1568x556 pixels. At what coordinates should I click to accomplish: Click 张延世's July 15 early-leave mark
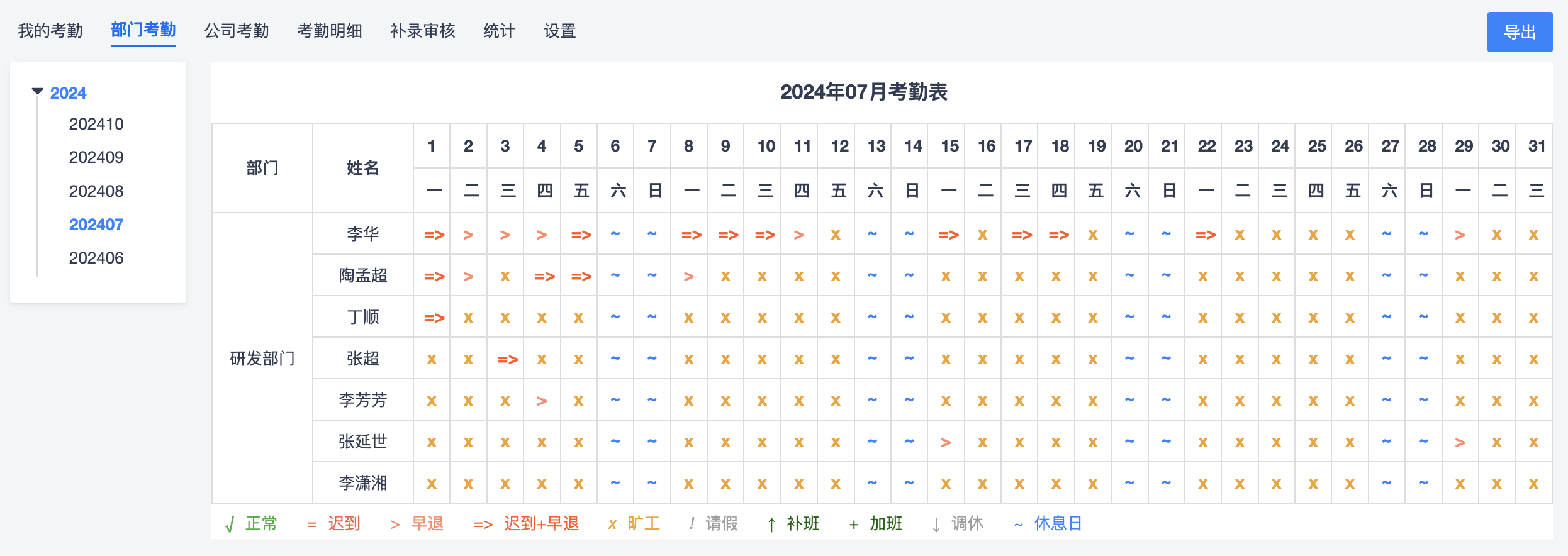946,442
